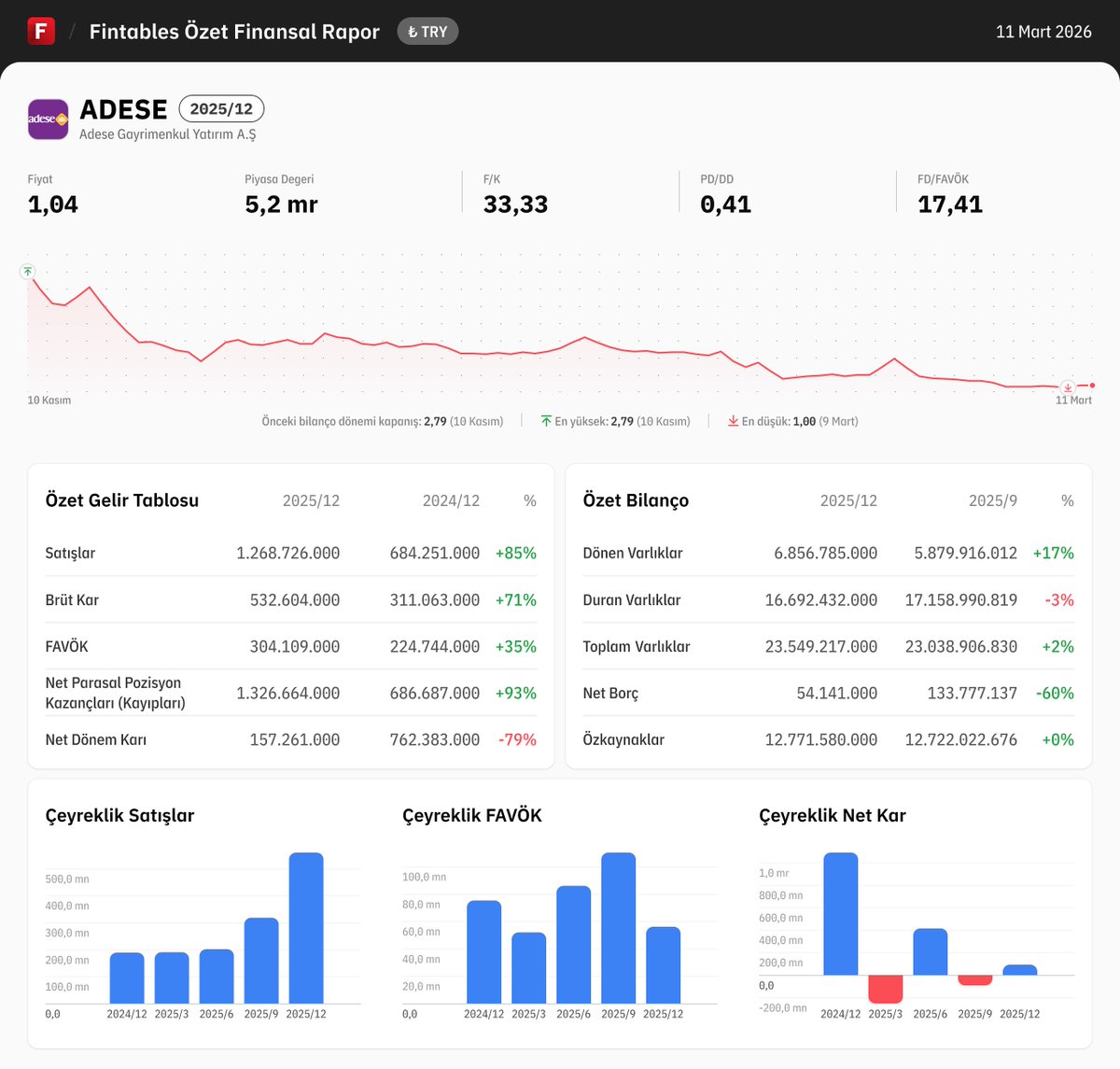
Task: Click the F/K value 33,33
Action: [515, 204]
